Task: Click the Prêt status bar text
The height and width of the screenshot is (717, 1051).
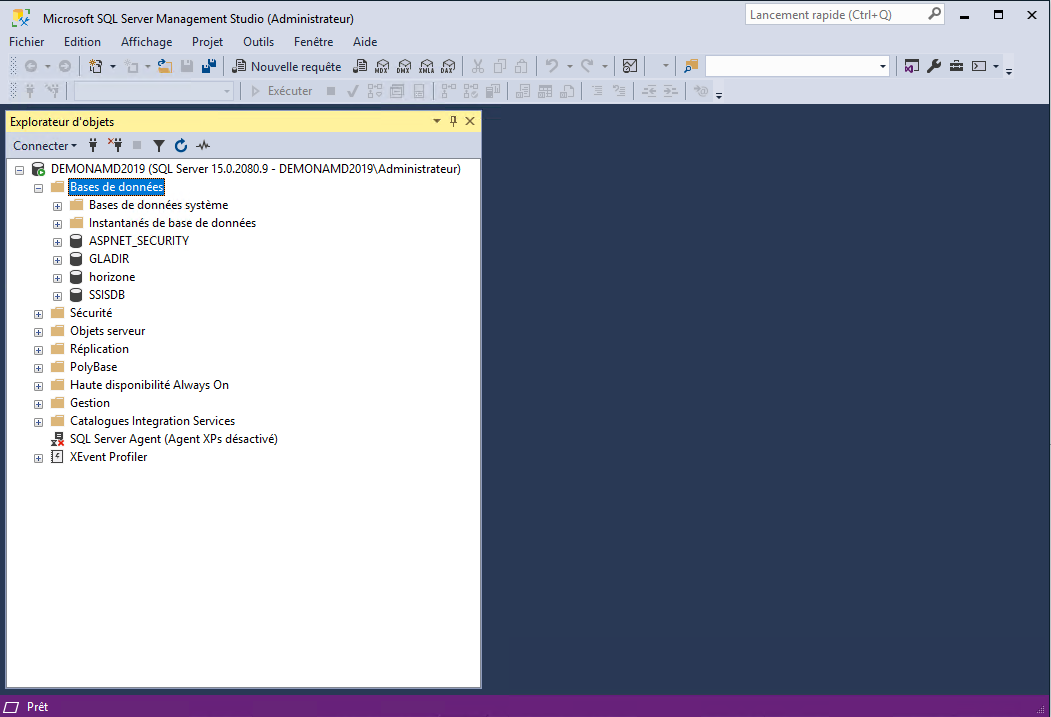Action: [x=38, y=707]
